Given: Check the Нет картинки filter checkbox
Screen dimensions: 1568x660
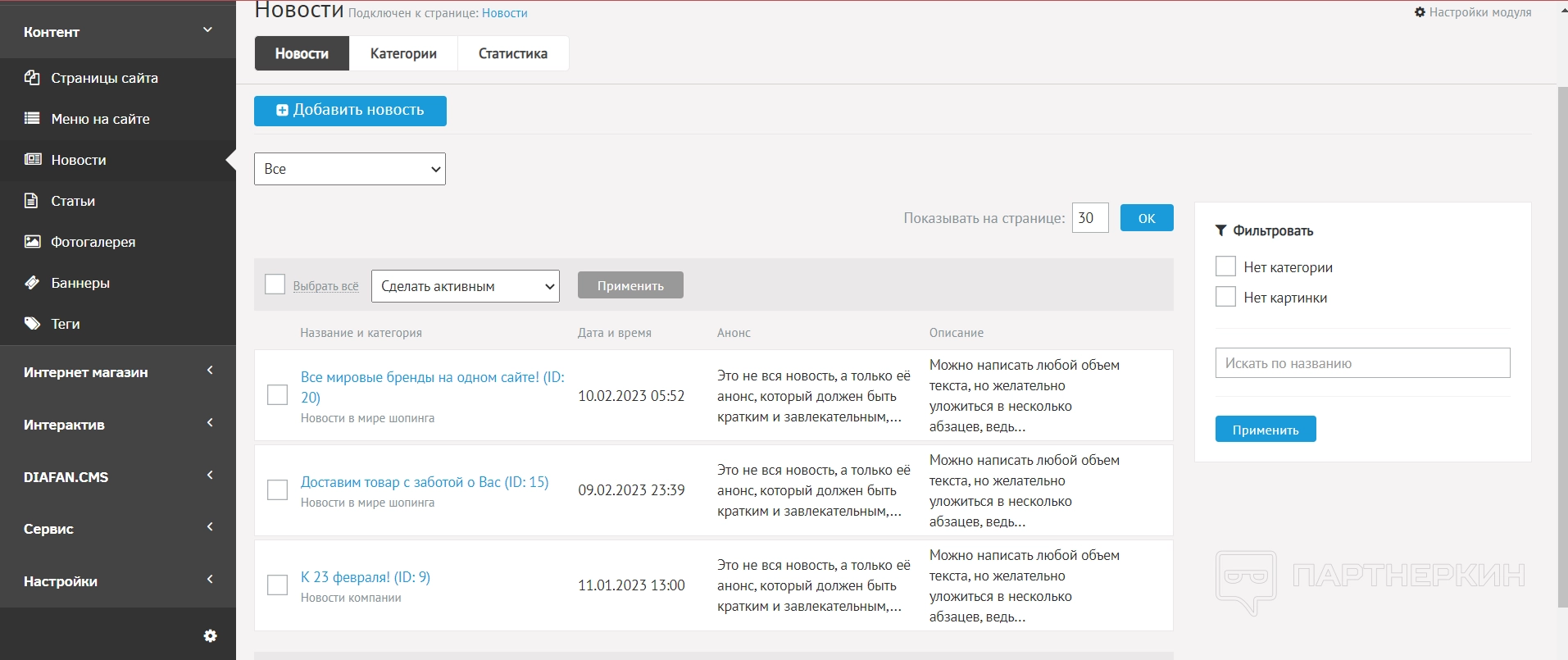Looking at the screenshot, I should (1225, 297).
